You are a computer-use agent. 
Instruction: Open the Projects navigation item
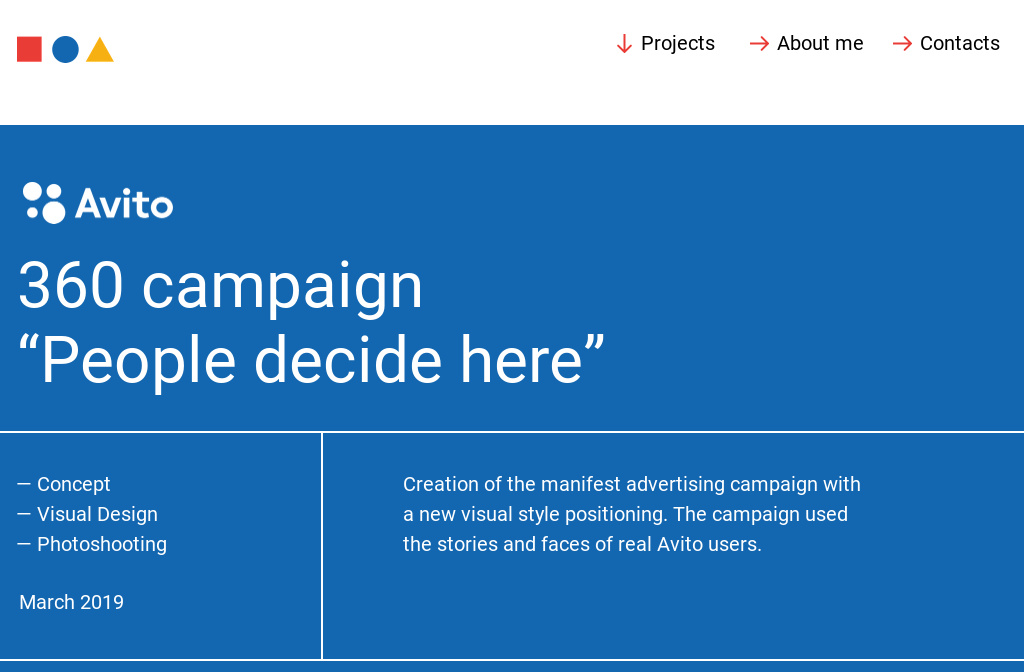(678, 44)
